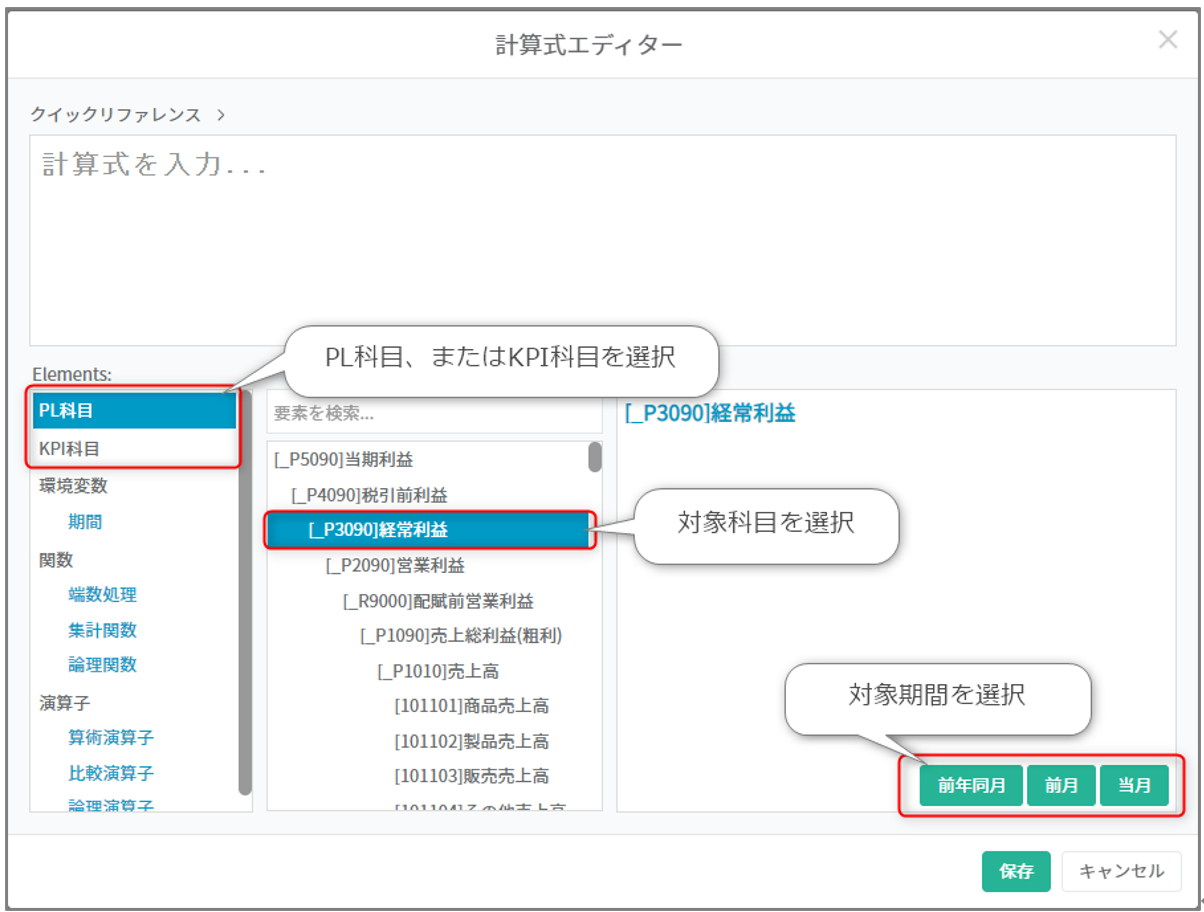Select KPI科目 in the Elements list

coord(134,449)
